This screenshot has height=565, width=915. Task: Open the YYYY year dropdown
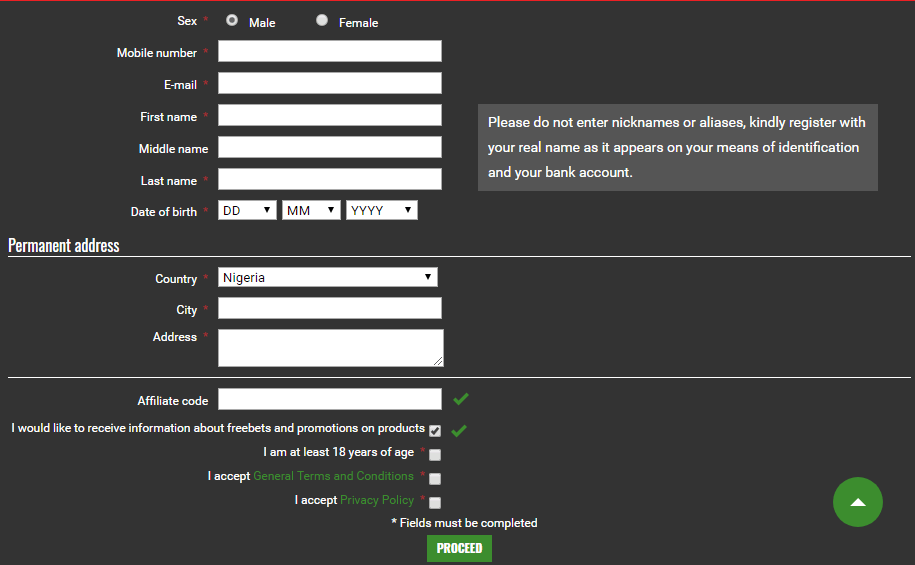point(381,210)
